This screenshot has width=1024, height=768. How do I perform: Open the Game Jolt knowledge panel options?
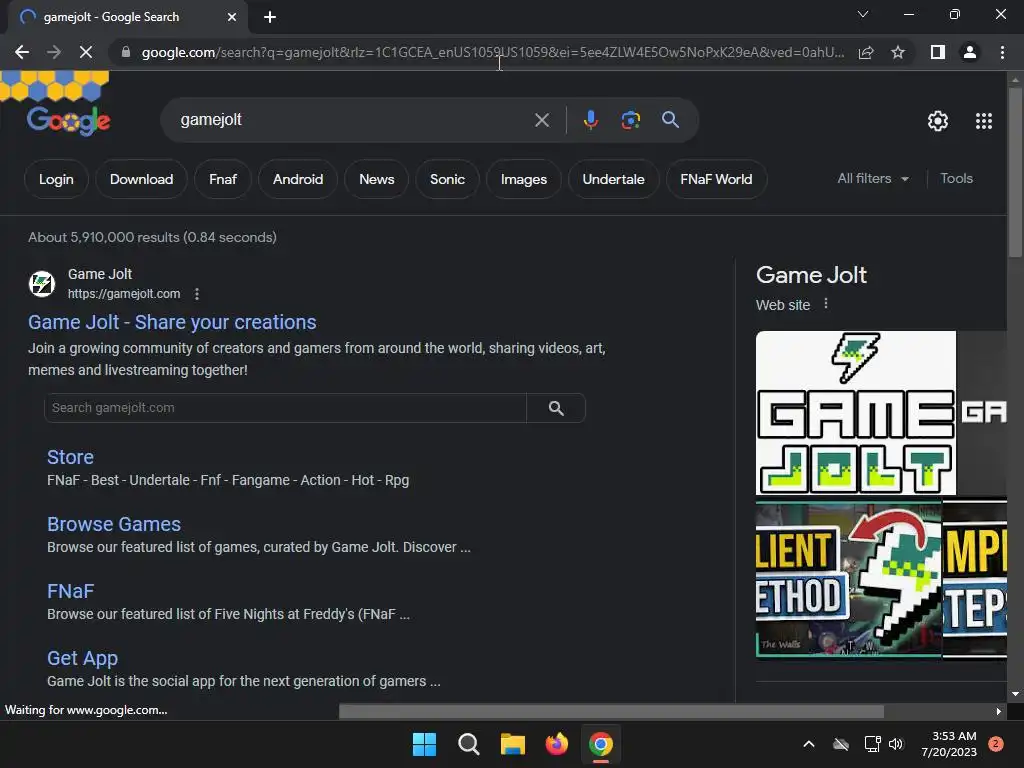pyautogui.click(x=826, y=304)
